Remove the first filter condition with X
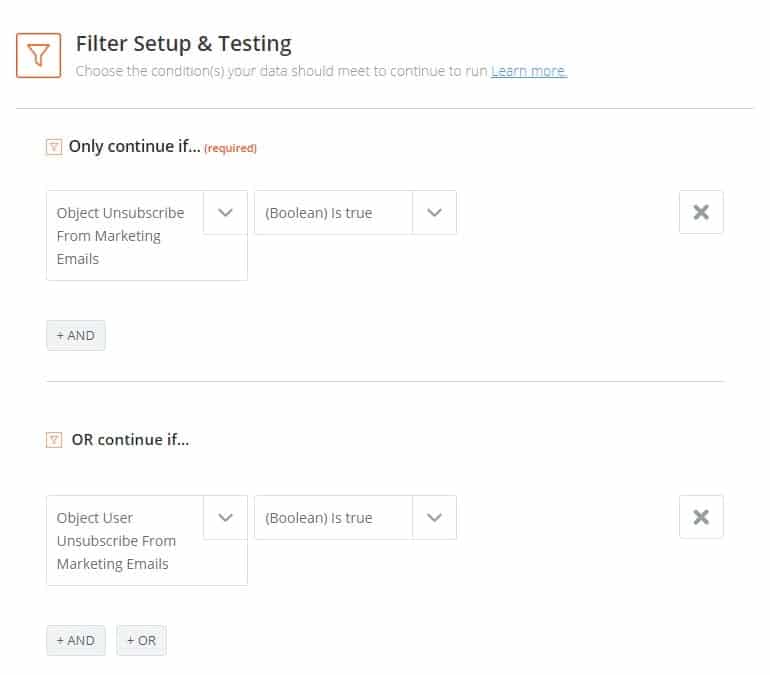The height and width of the screenshot is (675, 770). coord(701,212)
